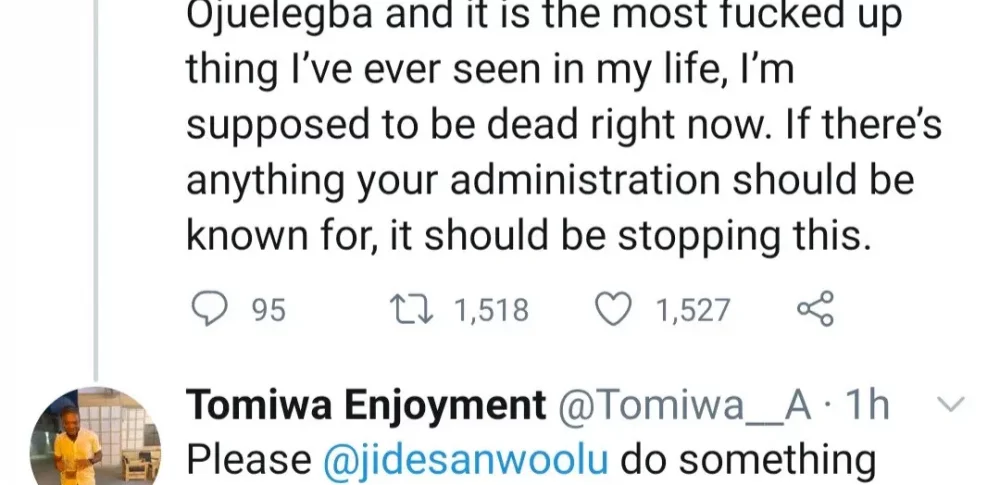
Task: Open the share icon on the tweet
Action: (815, 310)
